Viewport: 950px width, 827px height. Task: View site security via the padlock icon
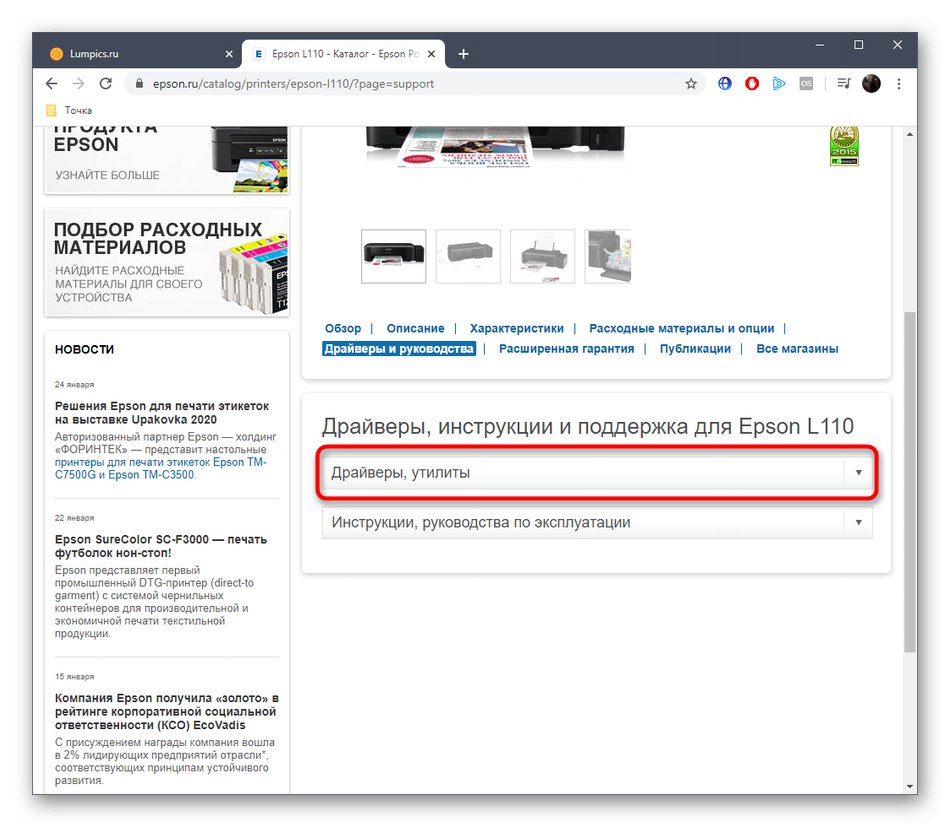[139, 84]
